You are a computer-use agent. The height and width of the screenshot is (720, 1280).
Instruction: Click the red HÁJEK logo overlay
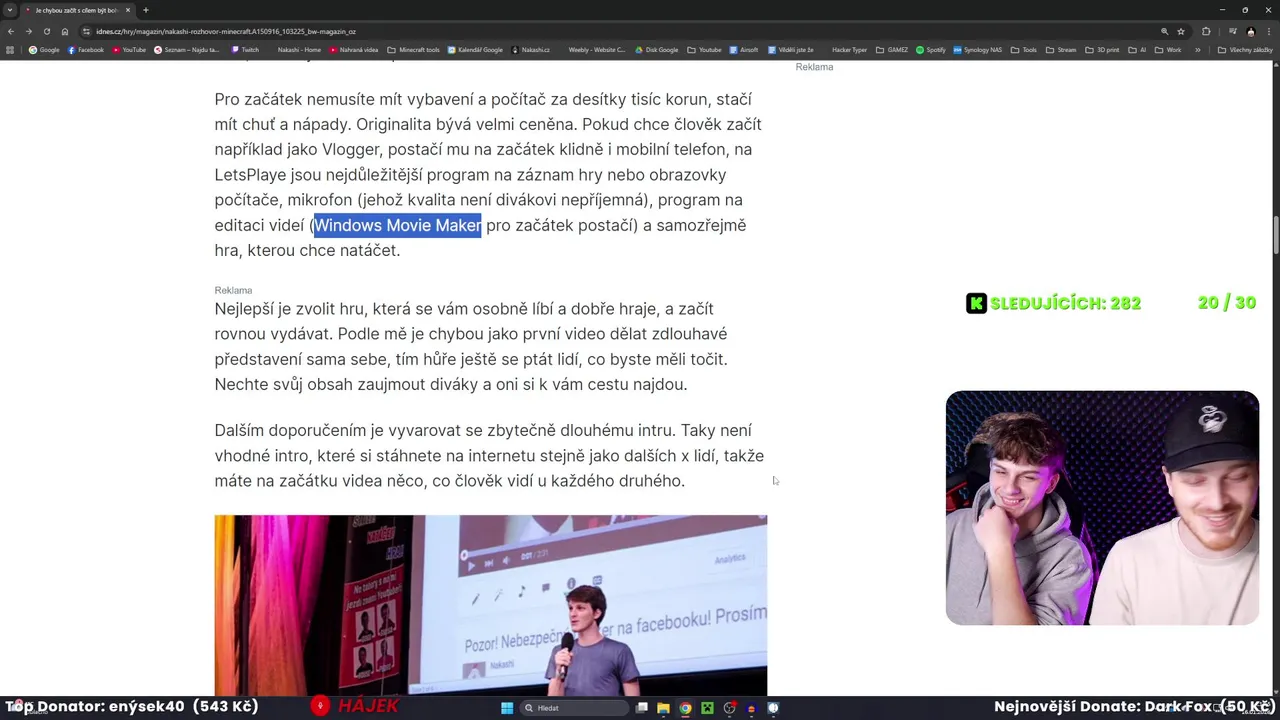354,706
